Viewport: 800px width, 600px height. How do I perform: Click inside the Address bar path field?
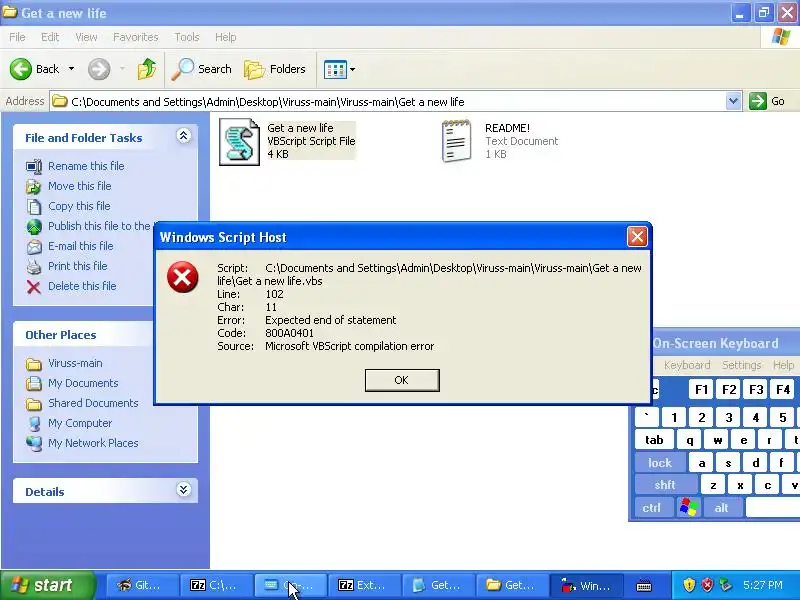pos(388,102)
